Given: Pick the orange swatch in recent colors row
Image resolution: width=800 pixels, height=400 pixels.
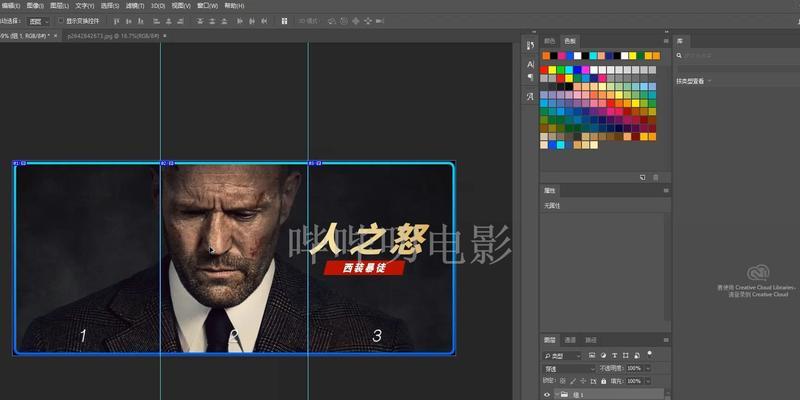Looking at the screenshot, I should (x=546, y=56).
